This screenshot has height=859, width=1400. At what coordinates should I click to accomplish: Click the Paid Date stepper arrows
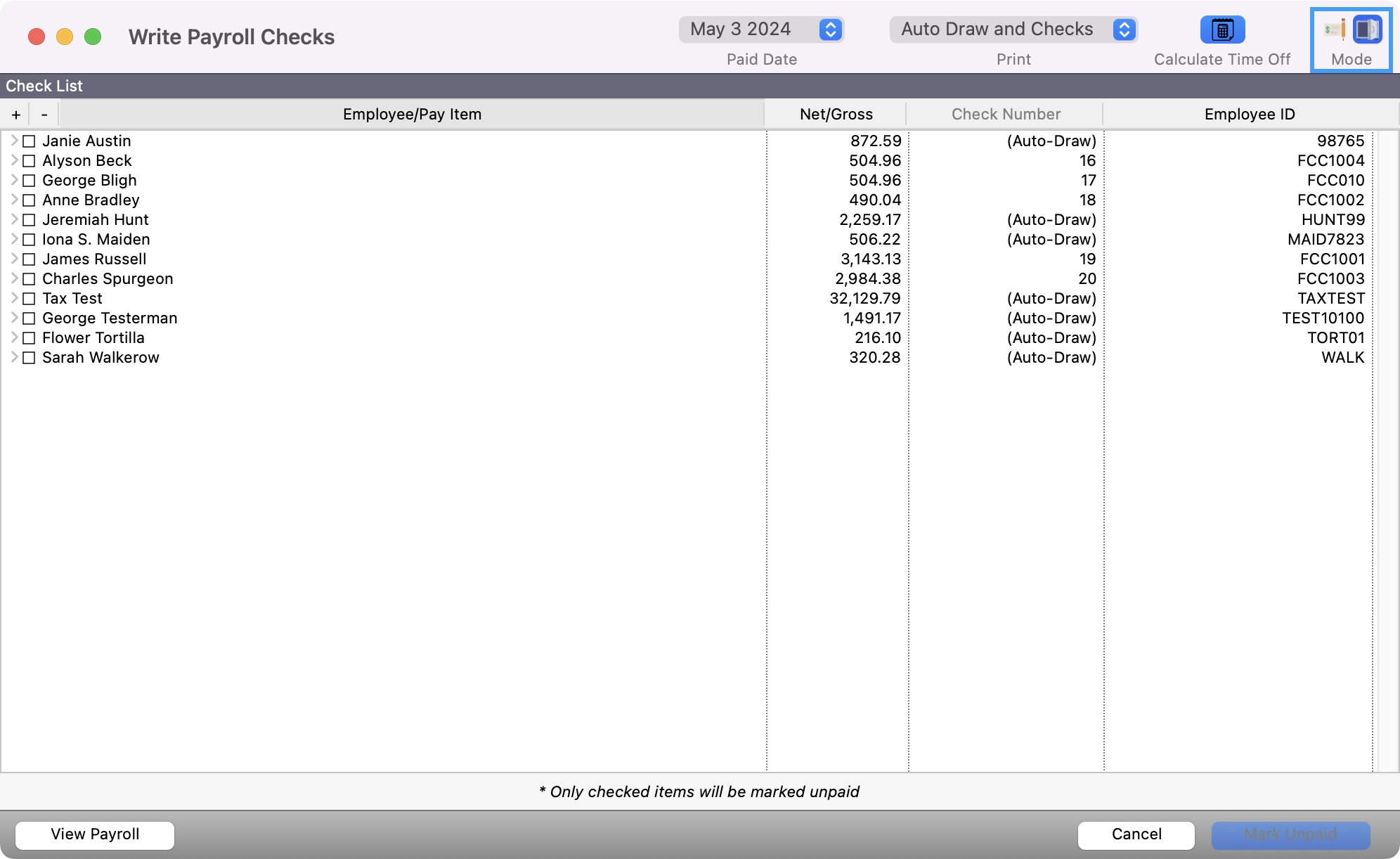(x=830, y=30)
